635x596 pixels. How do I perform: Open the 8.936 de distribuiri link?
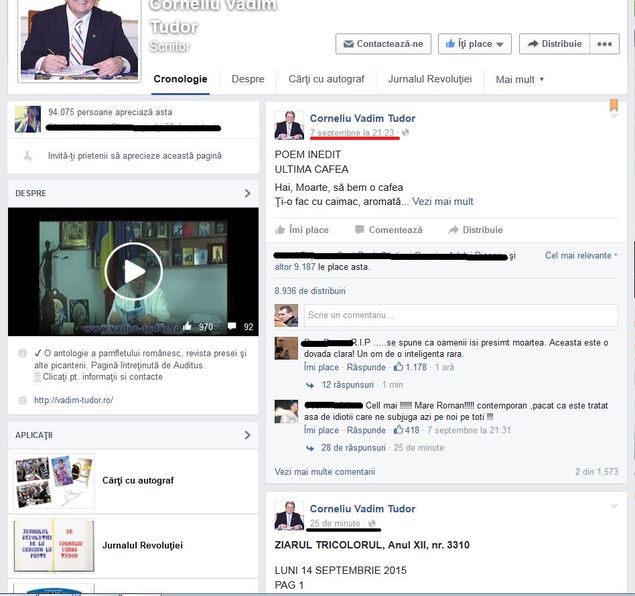pyautogui.click(x=310, y=291)
